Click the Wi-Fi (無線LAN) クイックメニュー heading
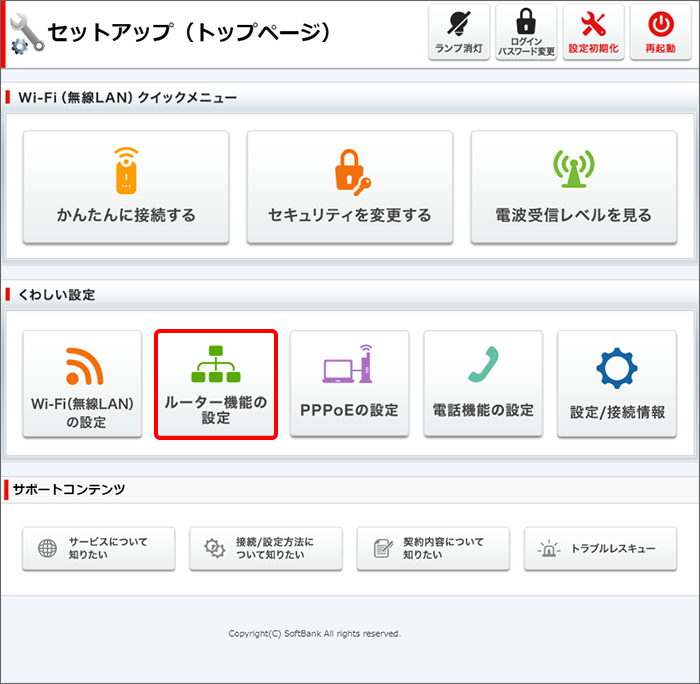Viewport: 700px width, 684px height. click(x=127, y=97)
